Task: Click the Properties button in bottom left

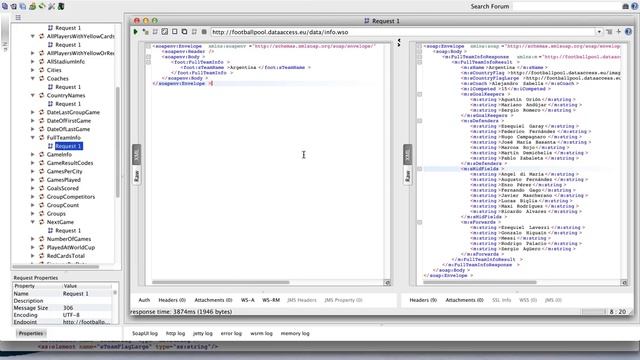Action: [x=31, y=333]
